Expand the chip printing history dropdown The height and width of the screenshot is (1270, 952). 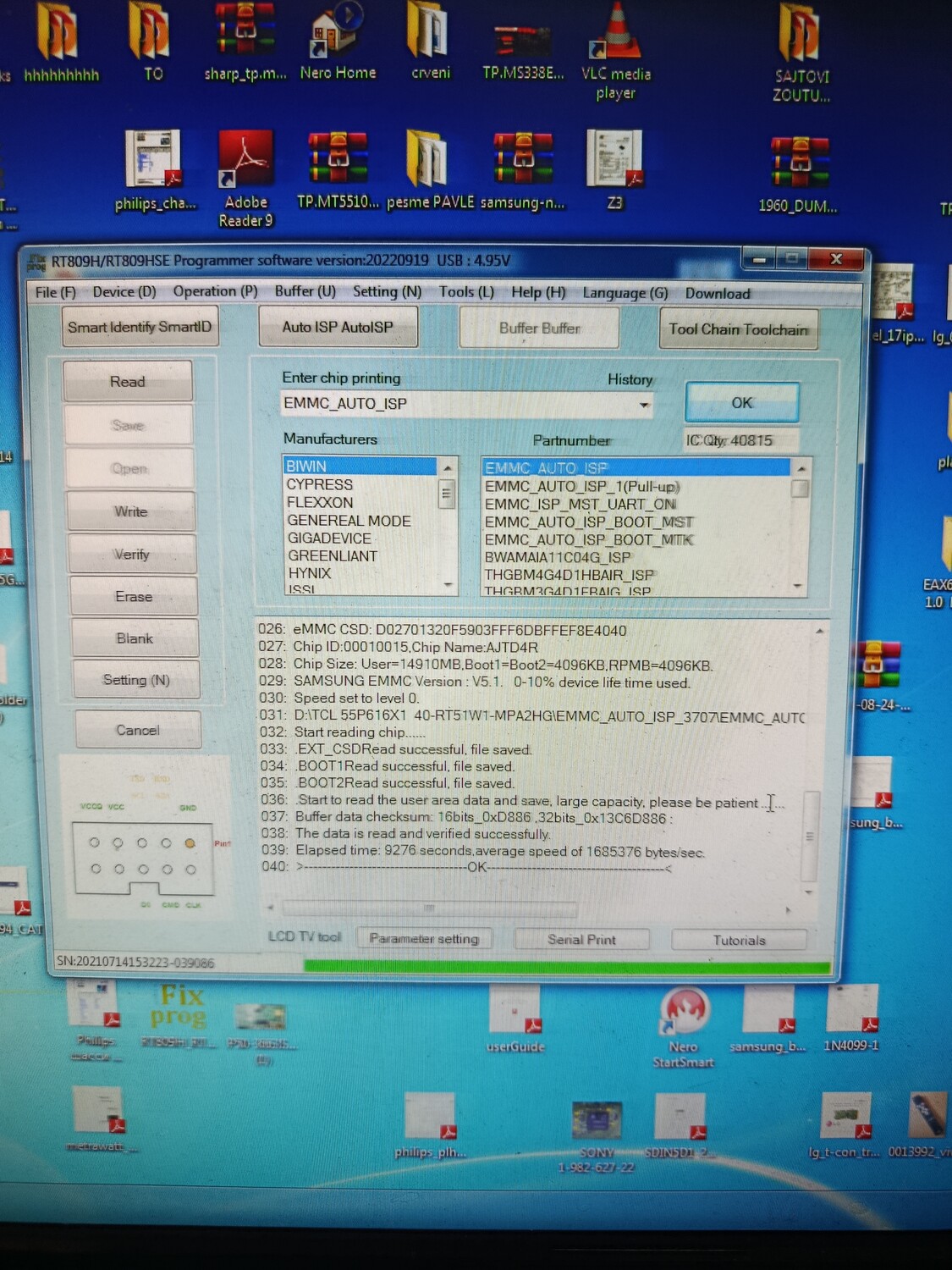[x=645, y=405]
